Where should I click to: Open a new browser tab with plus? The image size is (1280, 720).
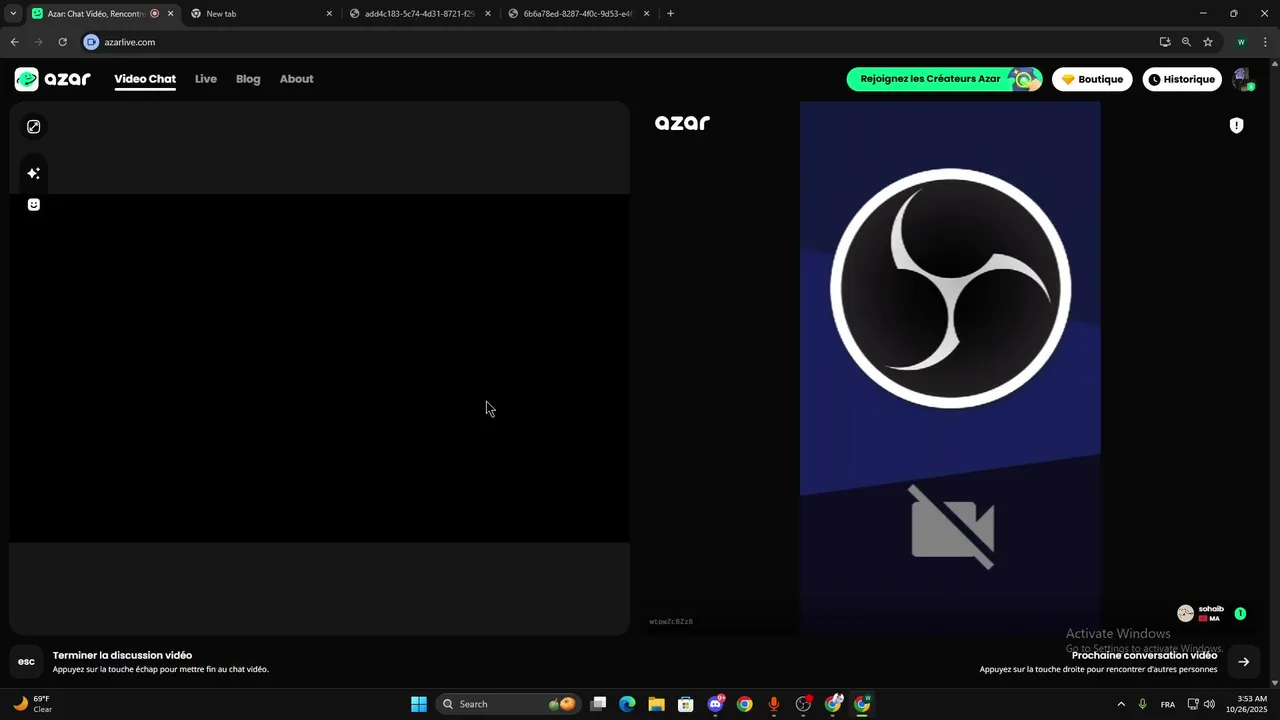point(670,14)
